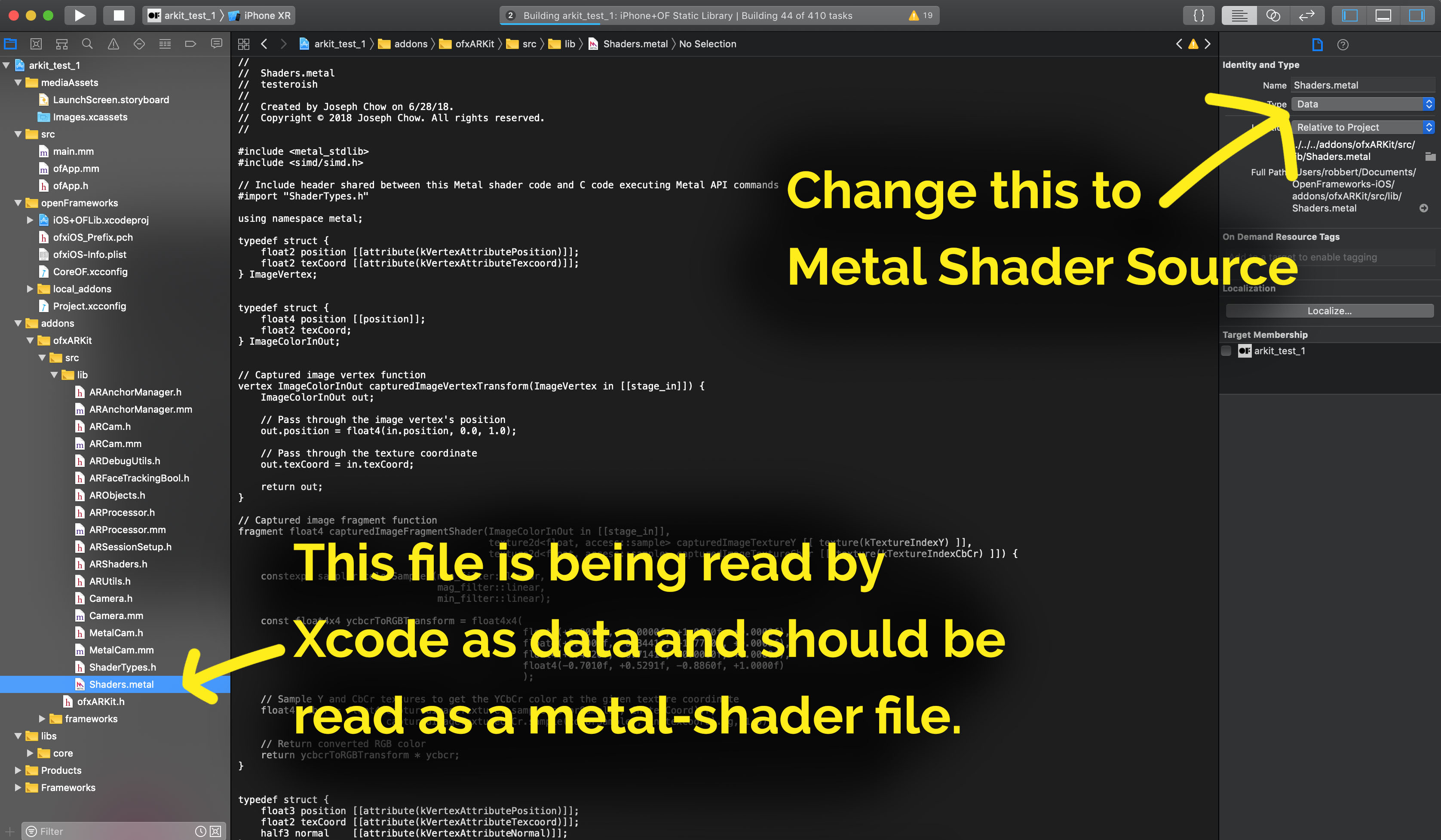Click the run/play button in toolbar
Viewport: 1441px width, 840px height.
[x=79, y=15]
